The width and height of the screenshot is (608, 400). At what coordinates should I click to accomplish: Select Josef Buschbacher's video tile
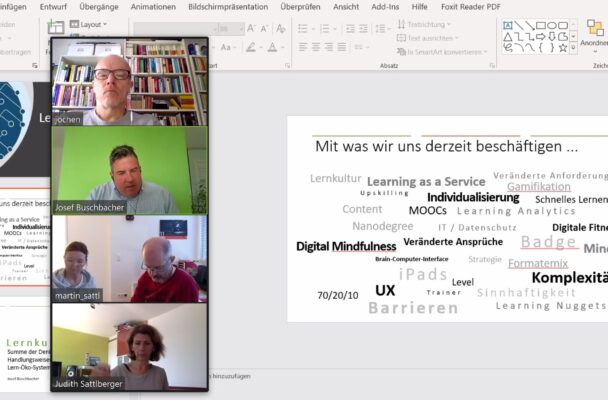click(130, 170)
